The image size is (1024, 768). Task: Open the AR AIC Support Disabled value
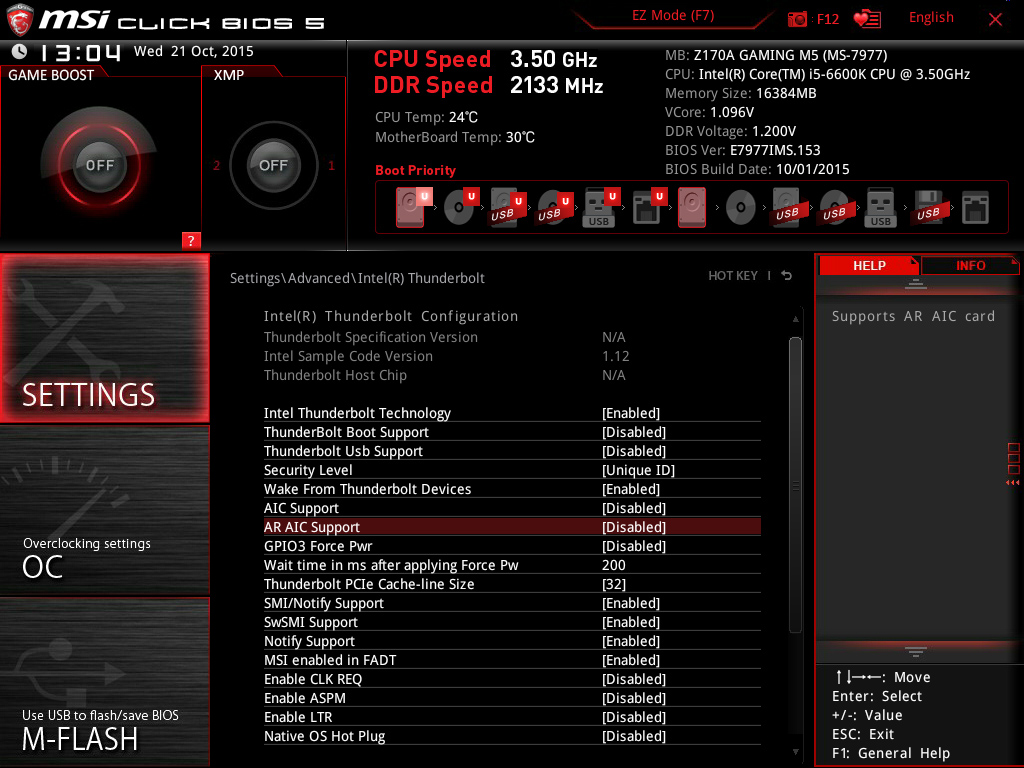click(633, 527)
